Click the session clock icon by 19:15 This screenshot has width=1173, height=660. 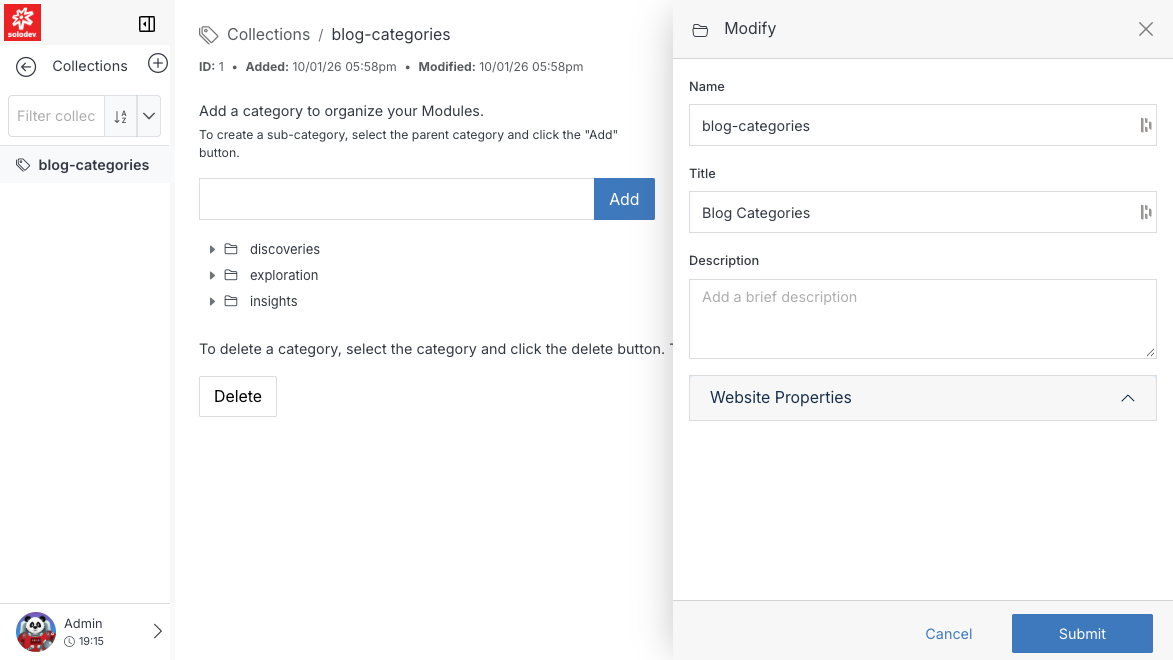[x=70, y=641]
